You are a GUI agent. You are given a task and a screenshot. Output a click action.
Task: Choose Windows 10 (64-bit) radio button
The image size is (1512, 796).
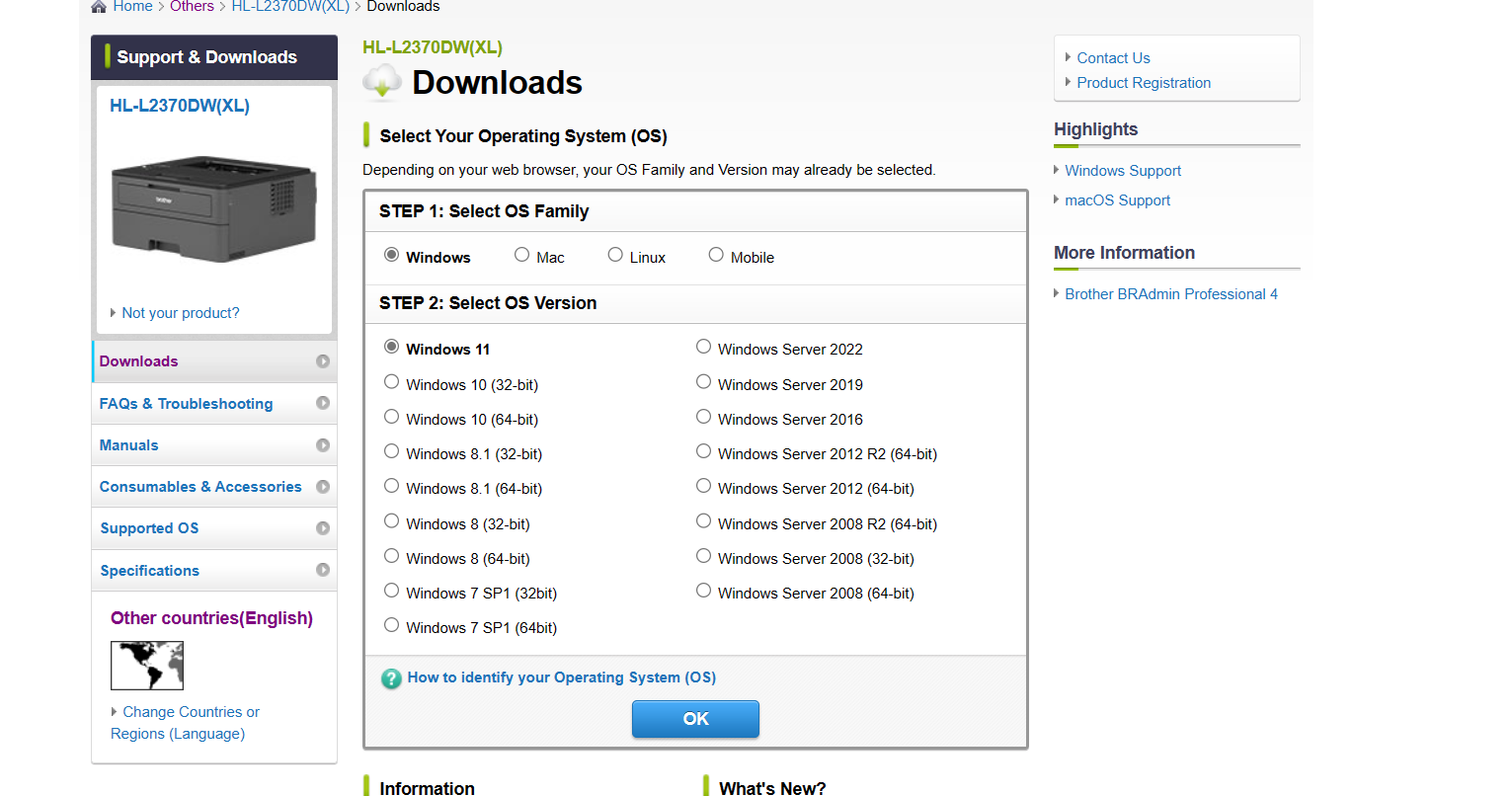point(391,417)
